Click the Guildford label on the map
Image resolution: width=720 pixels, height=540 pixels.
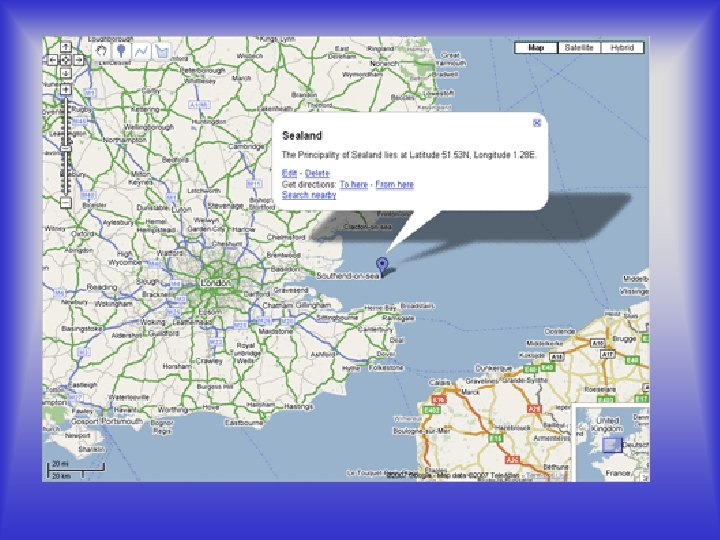(163, 333)
